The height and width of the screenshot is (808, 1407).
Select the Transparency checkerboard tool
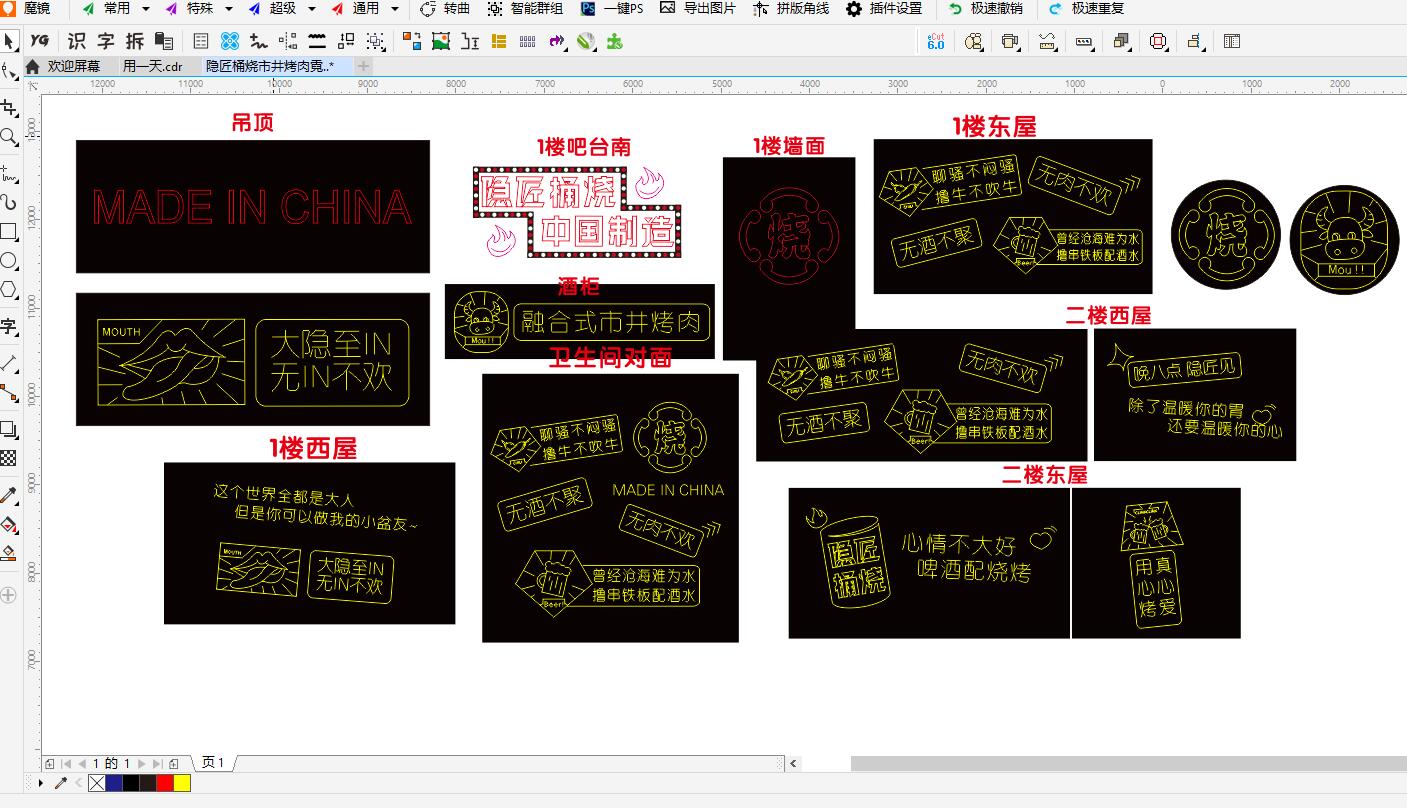click(9, 458)
